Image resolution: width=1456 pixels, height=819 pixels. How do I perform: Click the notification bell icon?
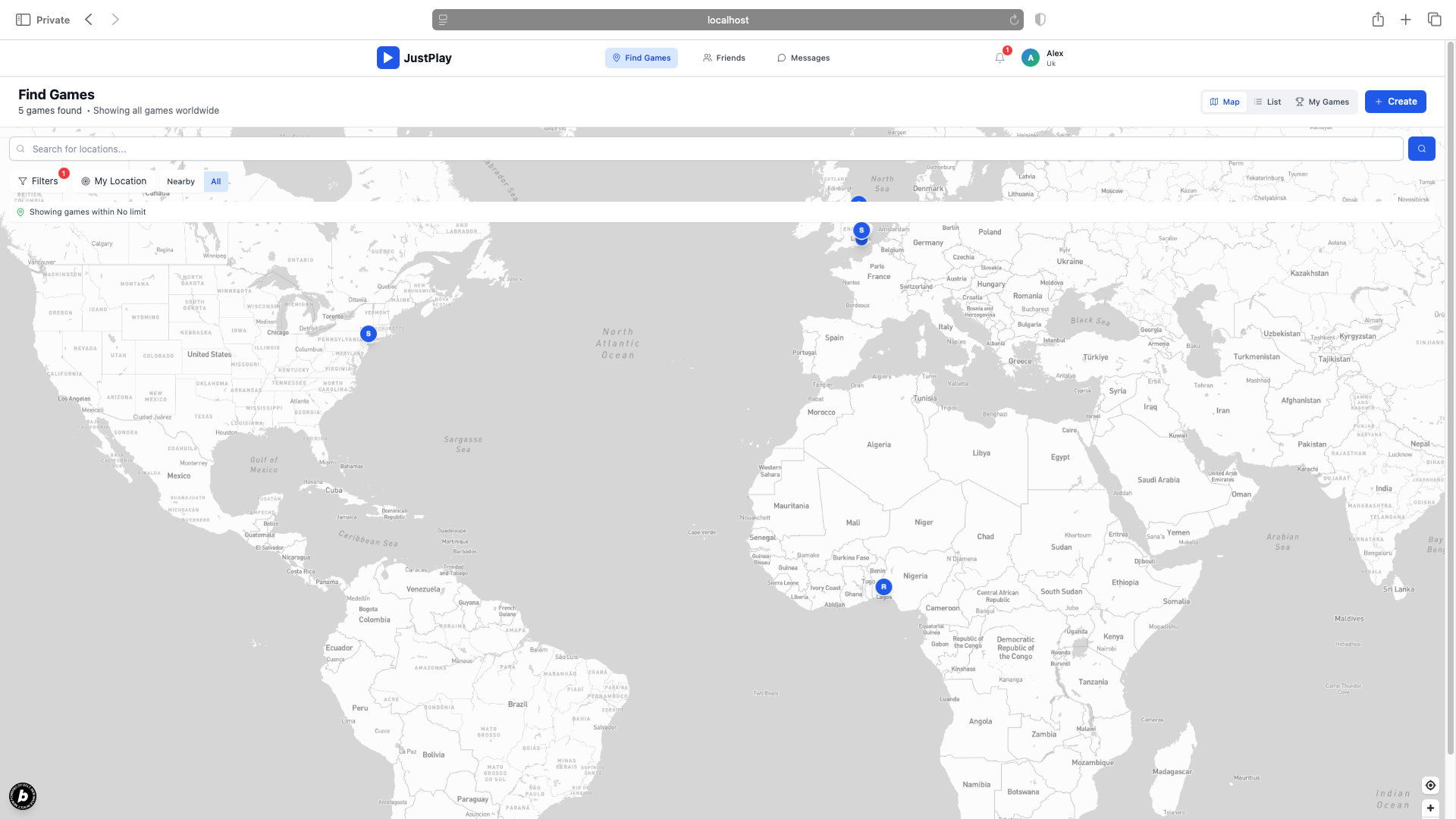[999, 58]
